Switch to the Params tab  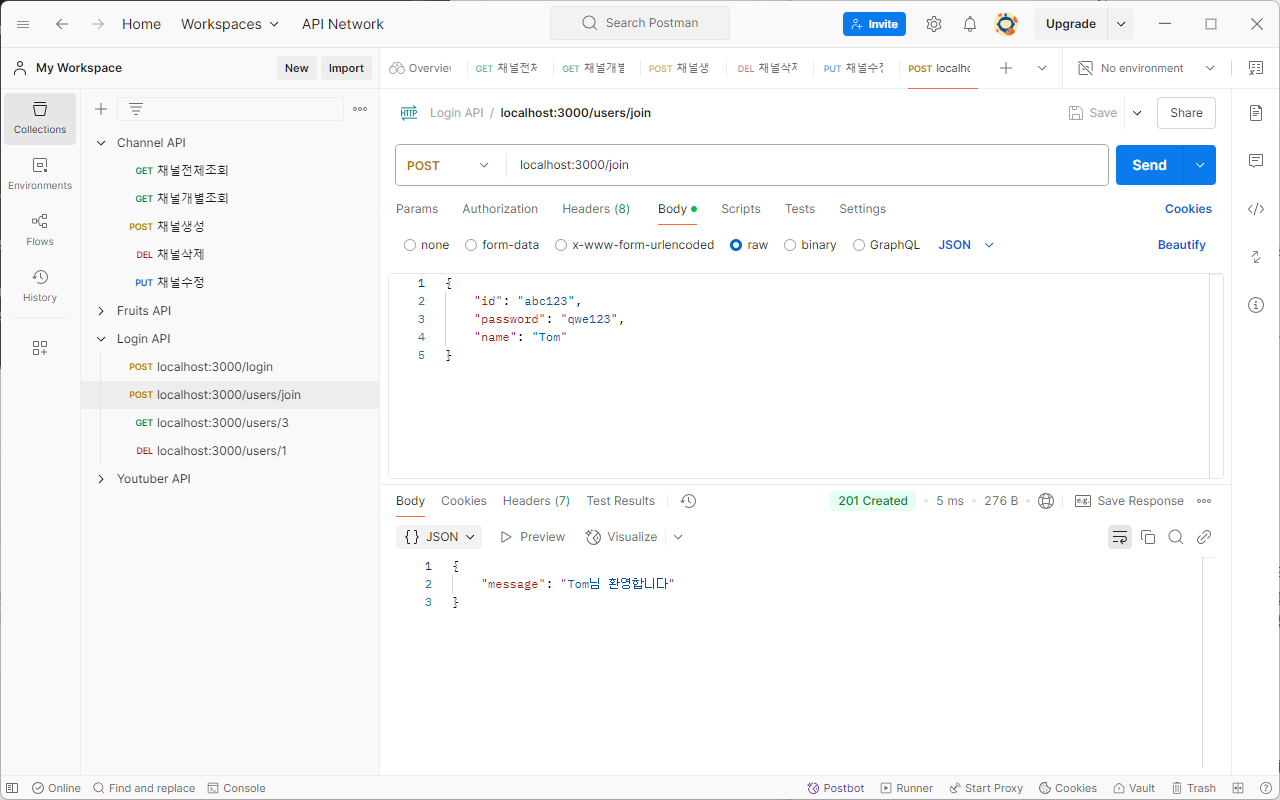(417, 209)
